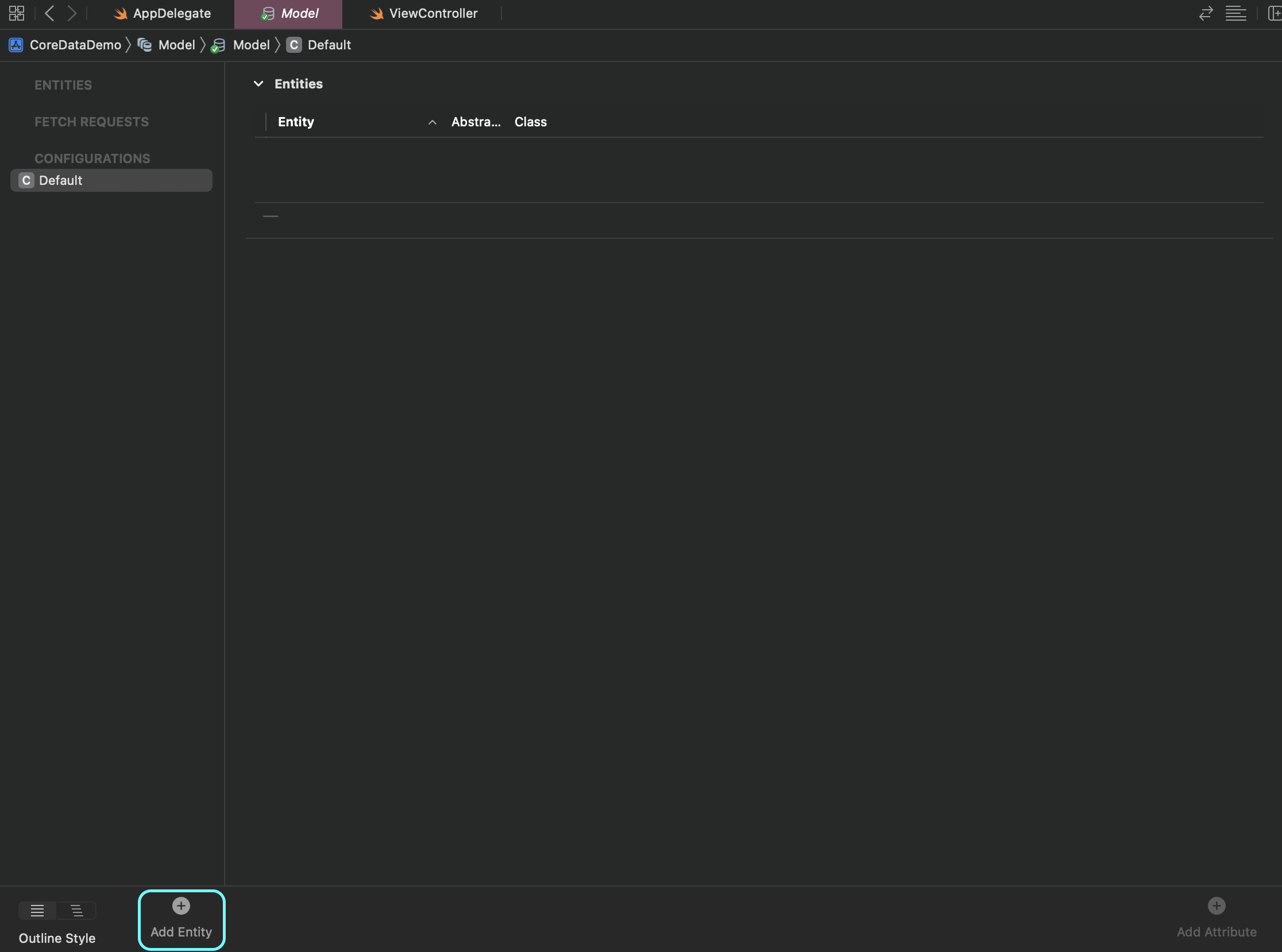
Task: Open the CoreDataDemo breadcrumb menu
Action: click(x=75, y=45)
